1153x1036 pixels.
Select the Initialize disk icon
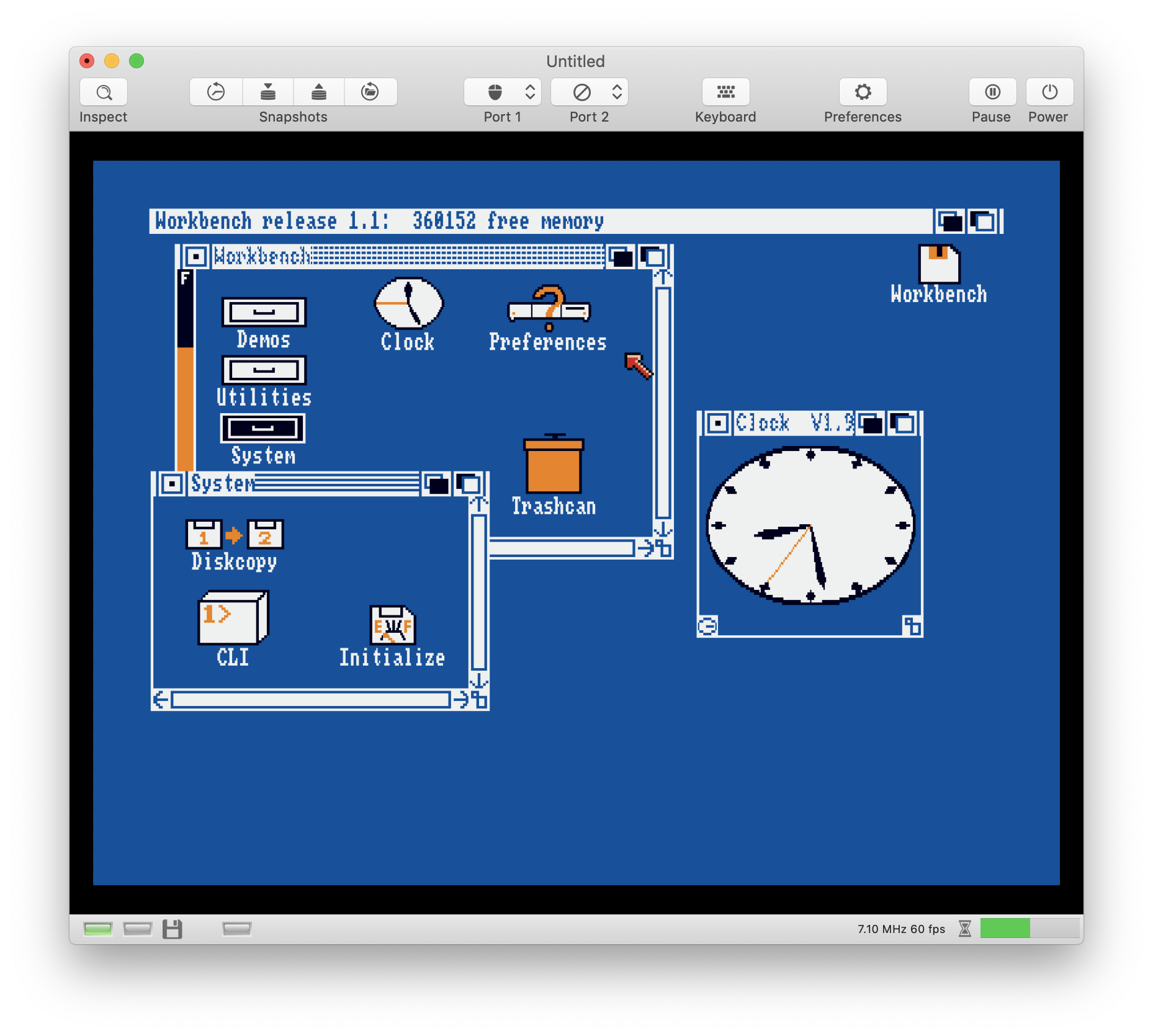392,625
